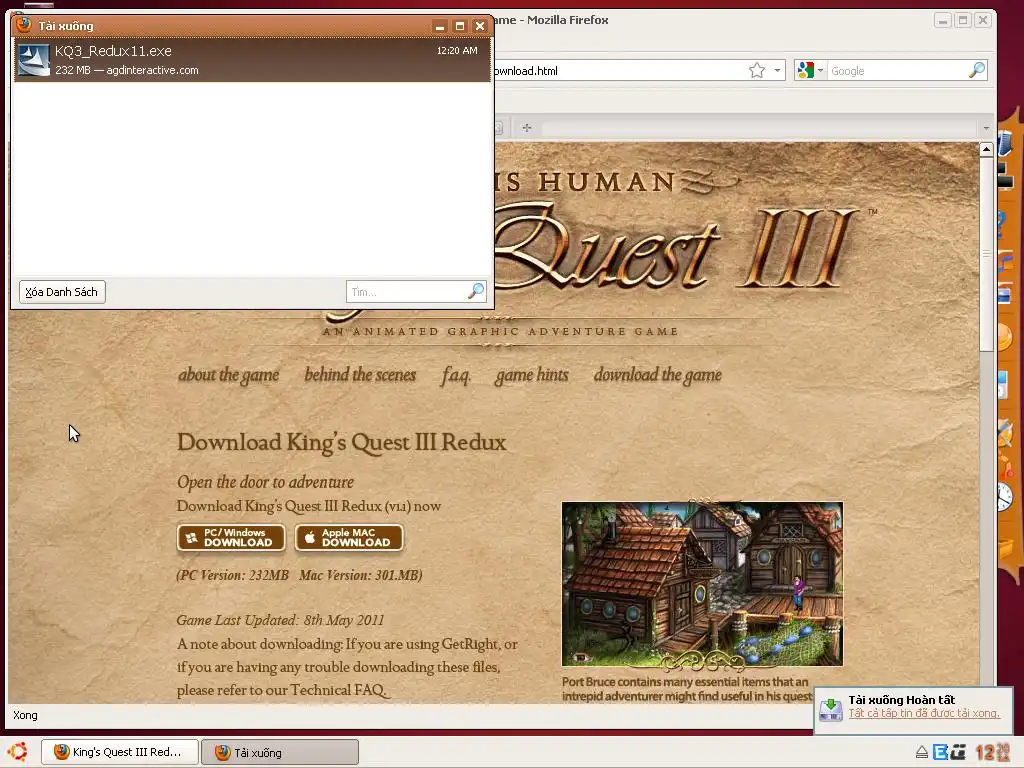1024x768 pixels.
Task: Click the clock icon in the right dock
Action: pos(1004,497)
